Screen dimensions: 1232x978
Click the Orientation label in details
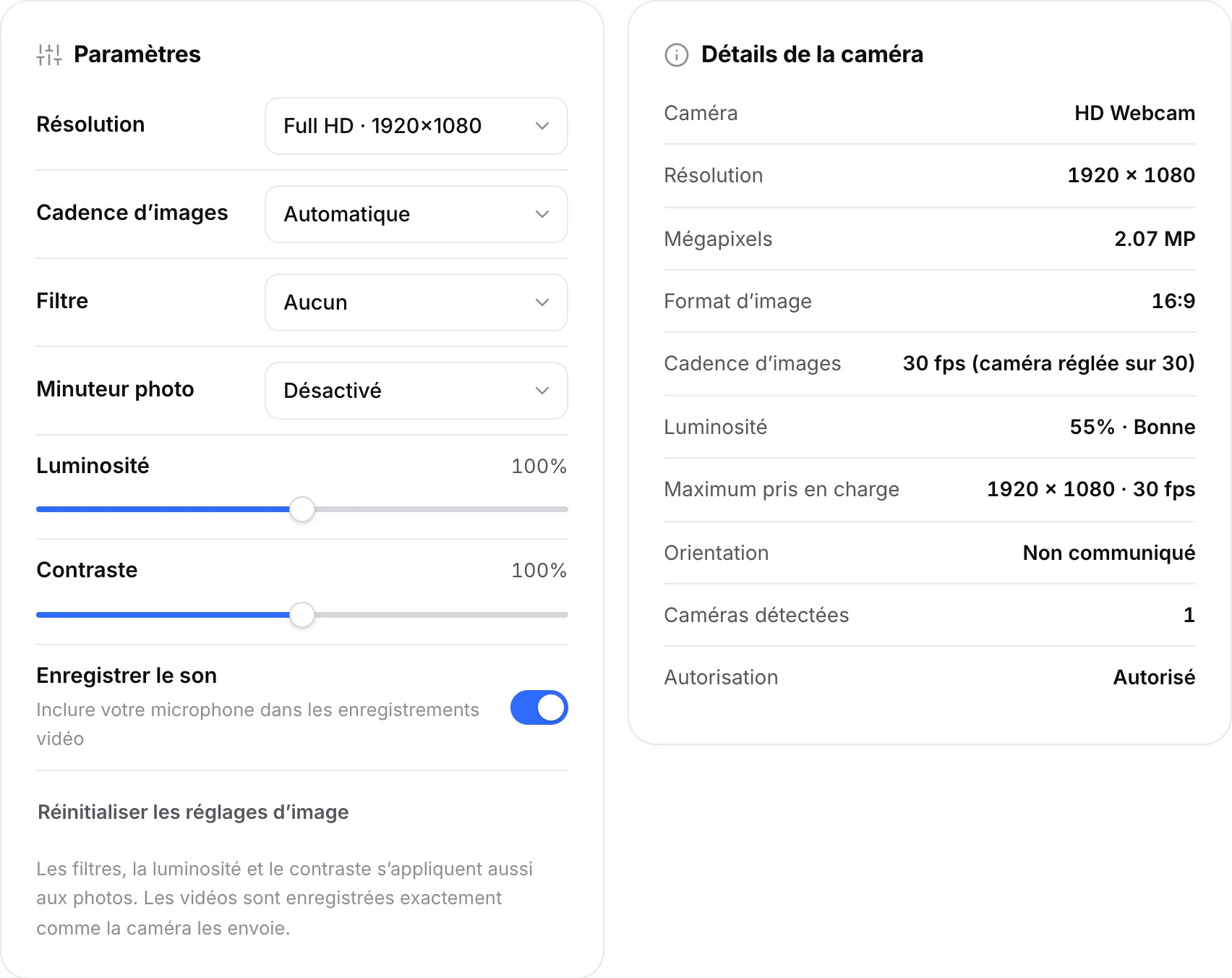(716, 553)
